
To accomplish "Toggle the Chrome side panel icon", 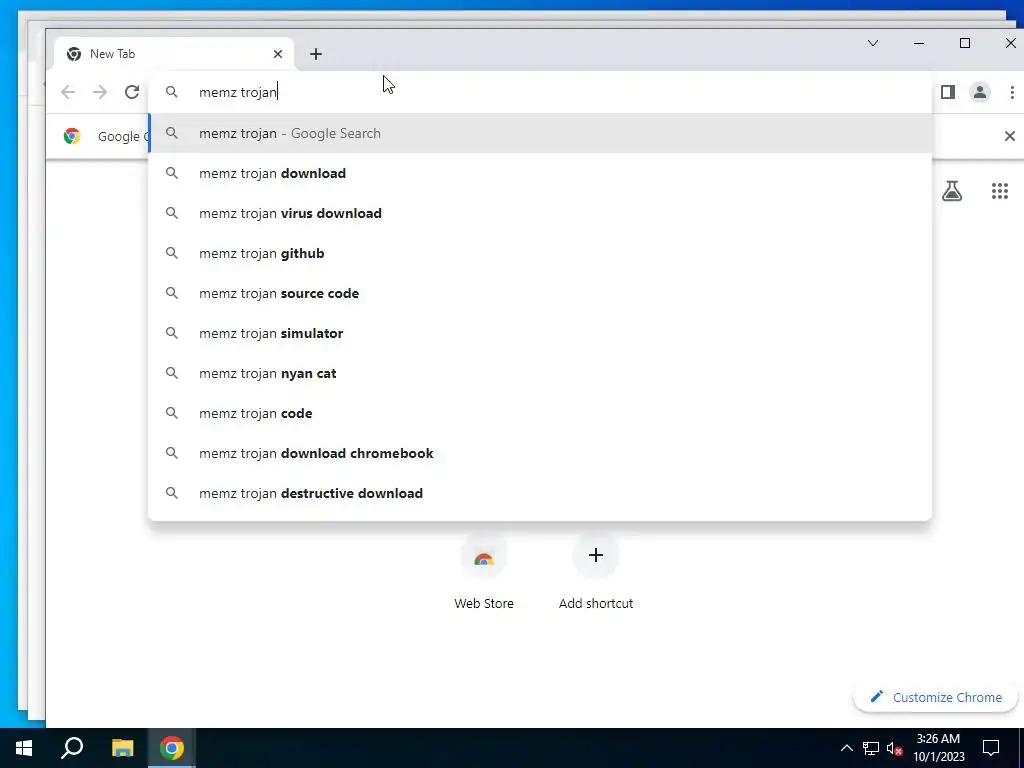I will coord(948,92).
